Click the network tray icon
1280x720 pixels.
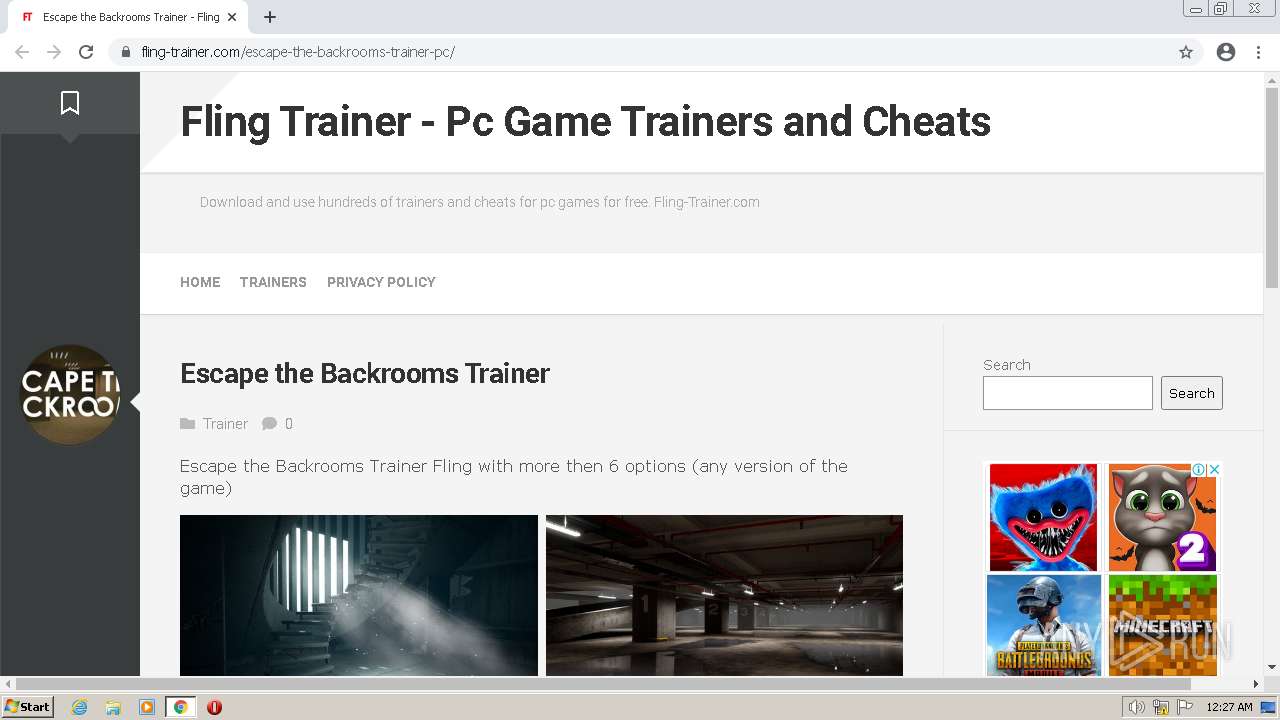[x=1161, y=707]
